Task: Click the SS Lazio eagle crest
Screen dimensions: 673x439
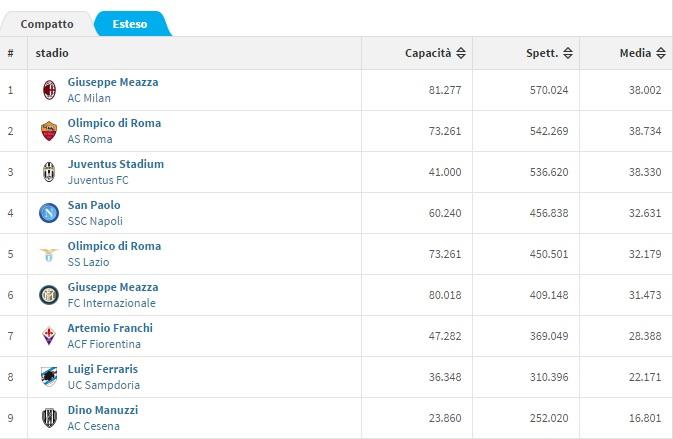Action: click(48, 254)
